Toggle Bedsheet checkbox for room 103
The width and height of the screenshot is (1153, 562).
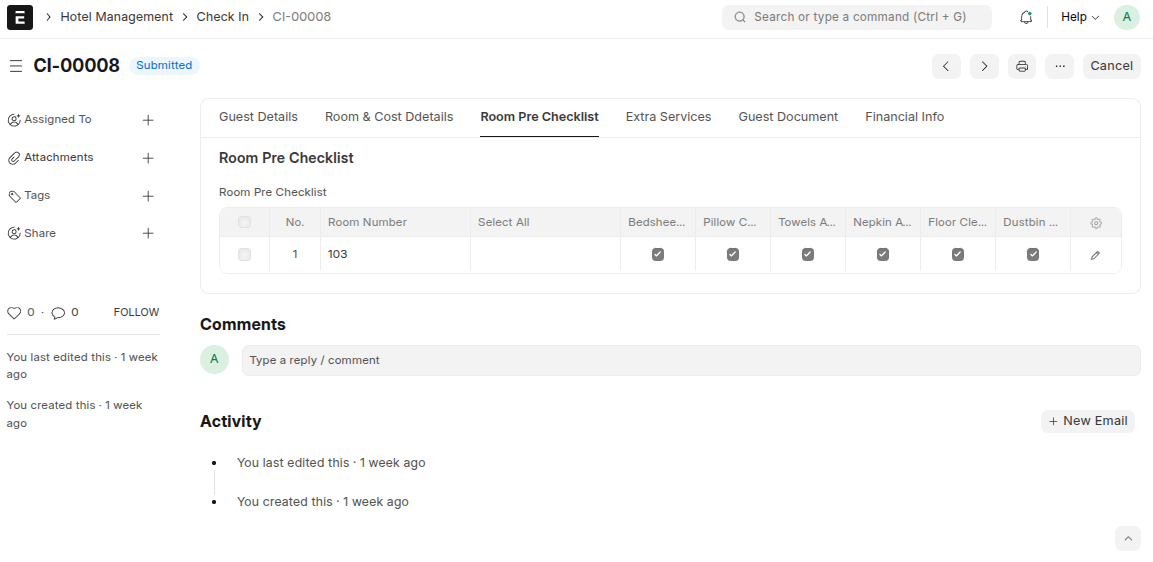point(657,255)
